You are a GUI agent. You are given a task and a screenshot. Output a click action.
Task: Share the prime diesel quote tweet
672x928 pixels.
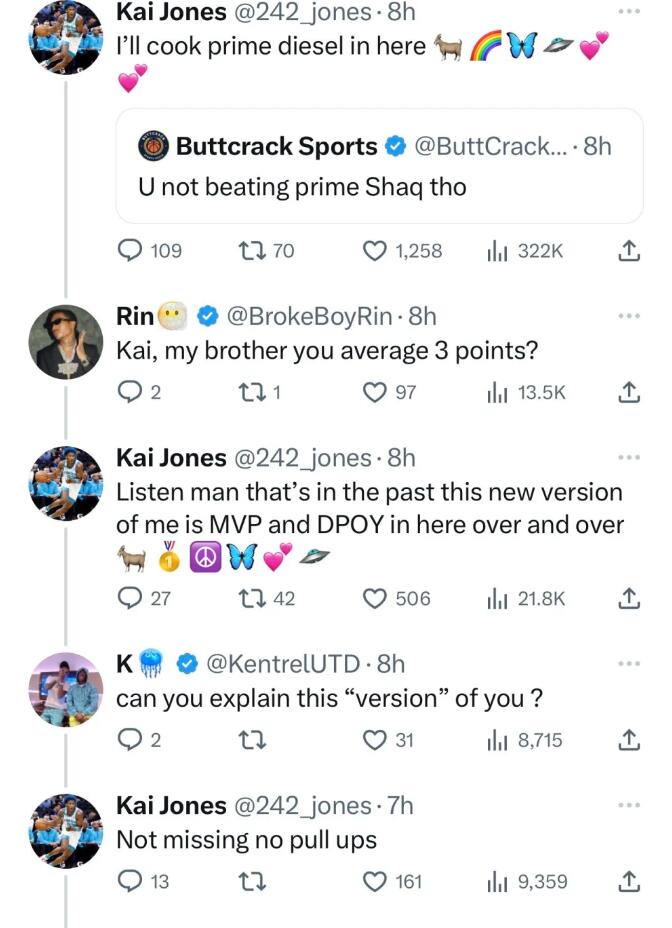(628, 252)
